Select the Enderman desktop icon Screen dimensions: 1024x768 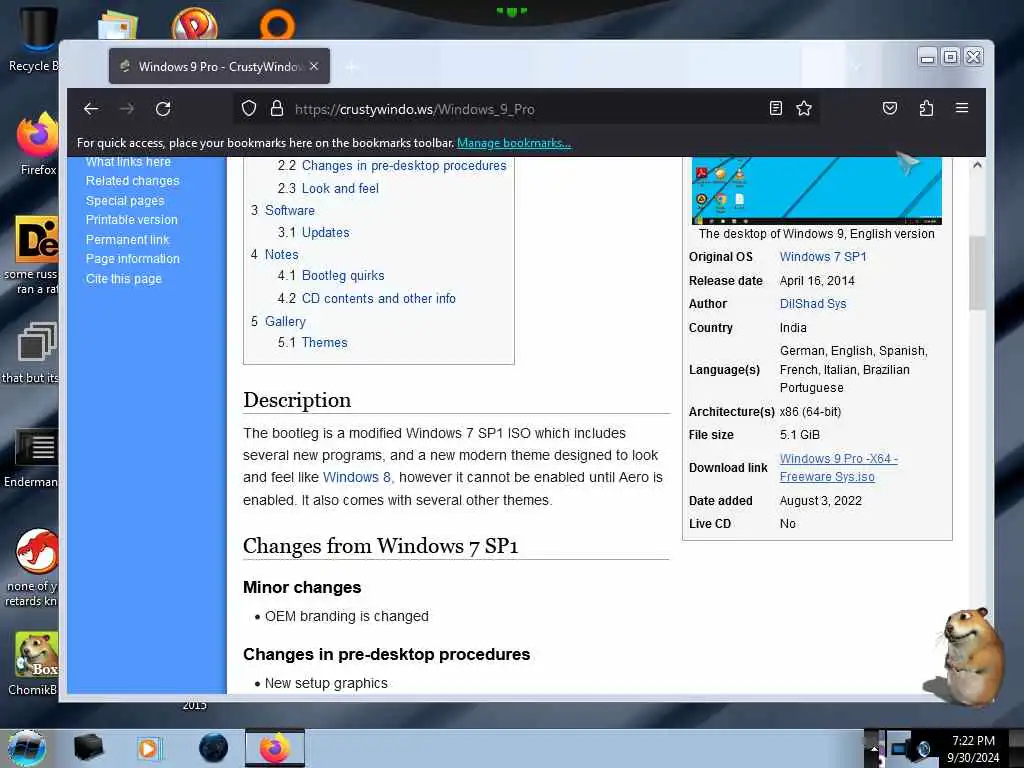pos(33,457)
